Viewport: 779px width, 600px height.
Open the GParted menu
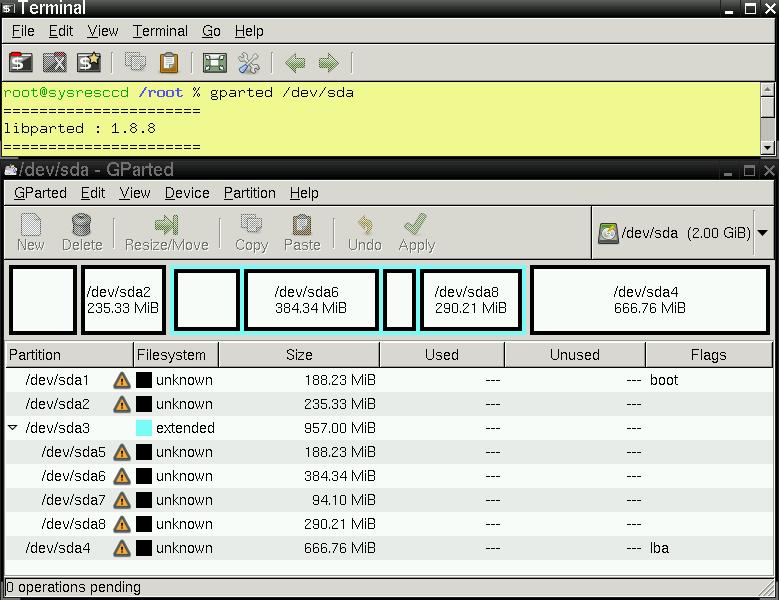40,193
